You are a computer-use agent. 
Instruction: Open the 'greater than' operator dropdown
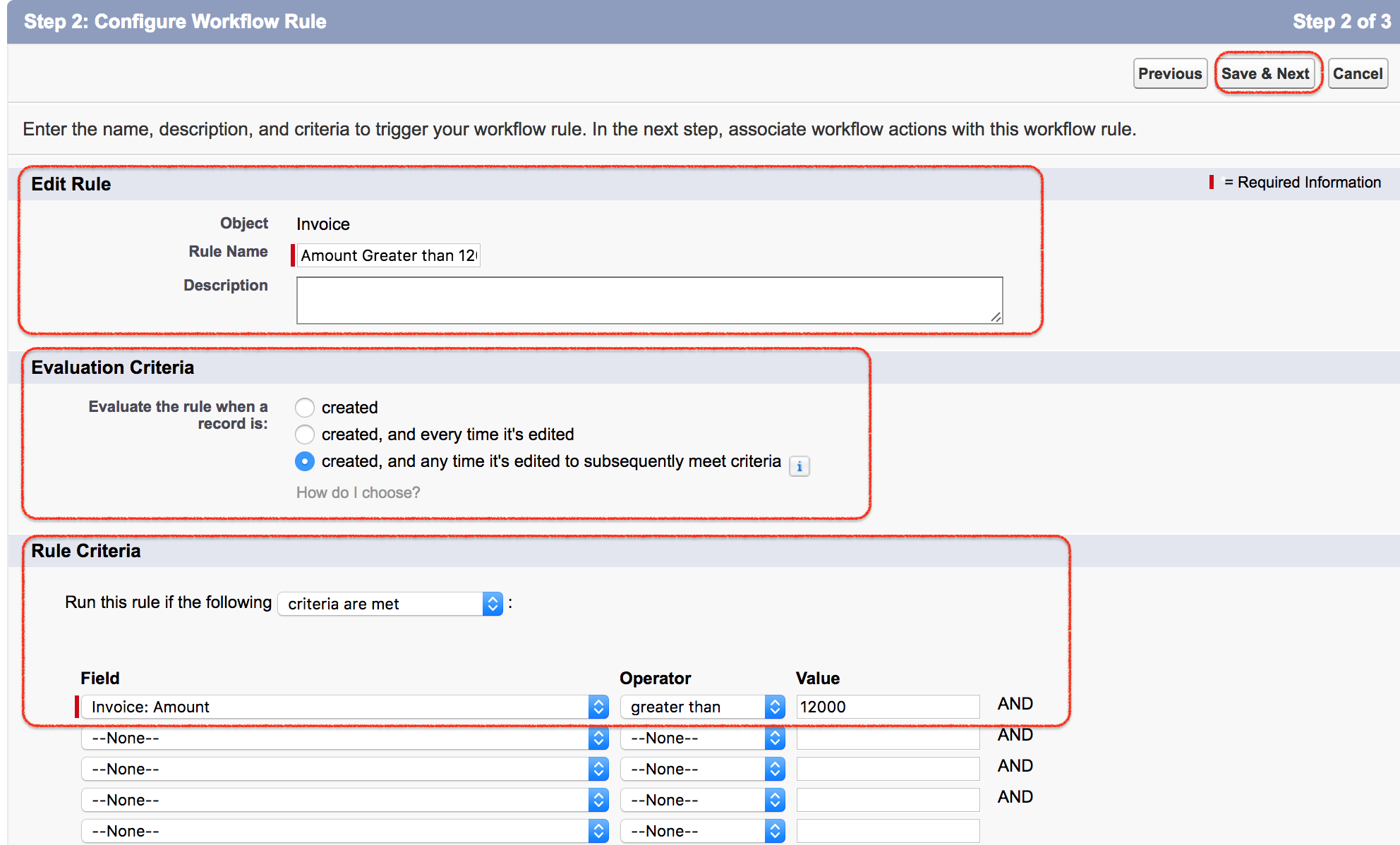tap(703, 707)
